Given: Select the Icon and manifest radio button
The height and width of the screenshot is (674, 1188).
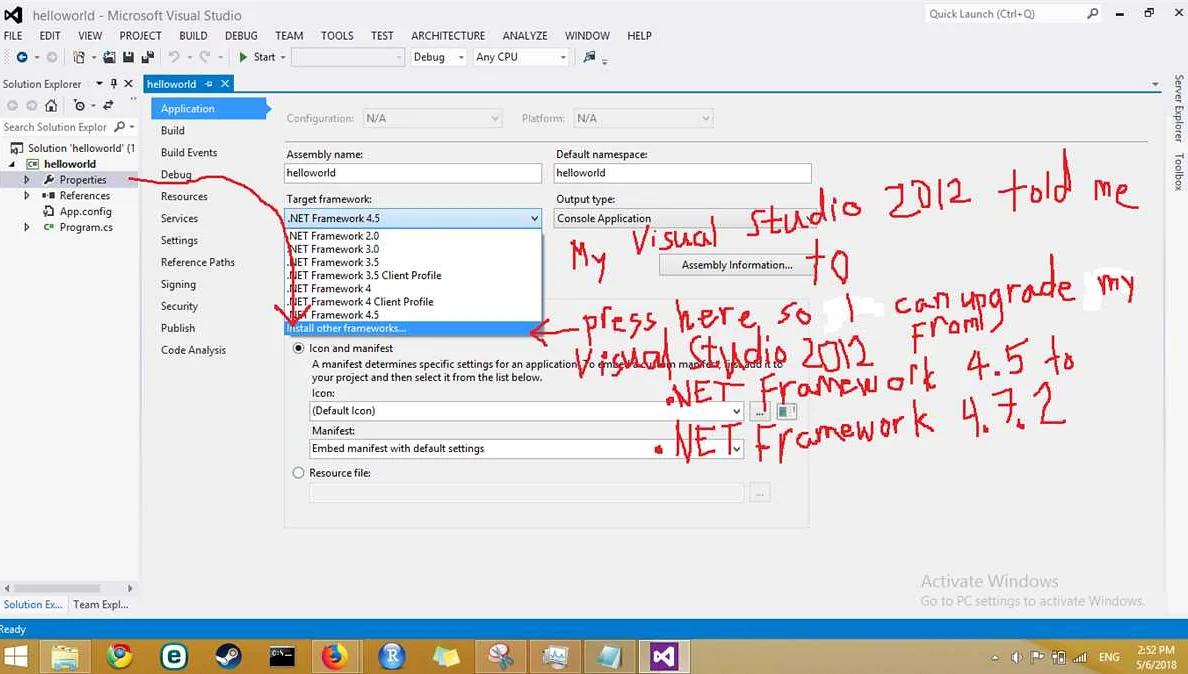Looking at the screenshot, I should [299, 348].
